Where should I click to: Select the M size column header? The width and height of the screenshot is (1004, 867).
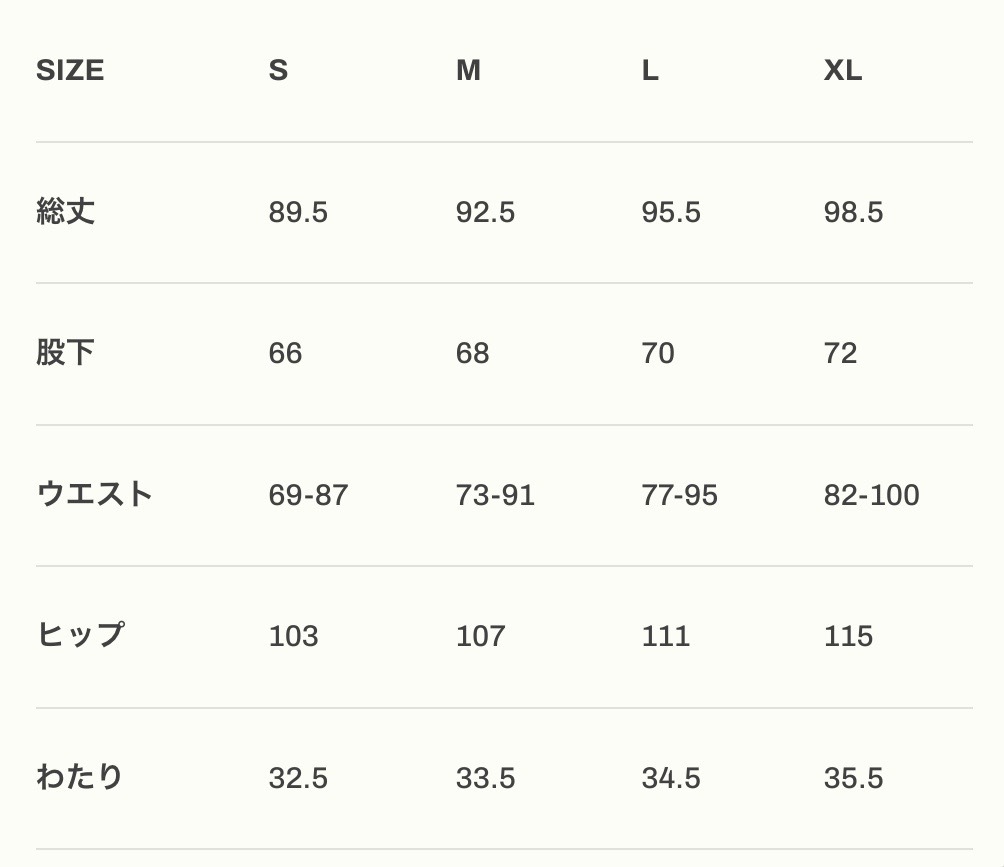[x=468, y=71]
